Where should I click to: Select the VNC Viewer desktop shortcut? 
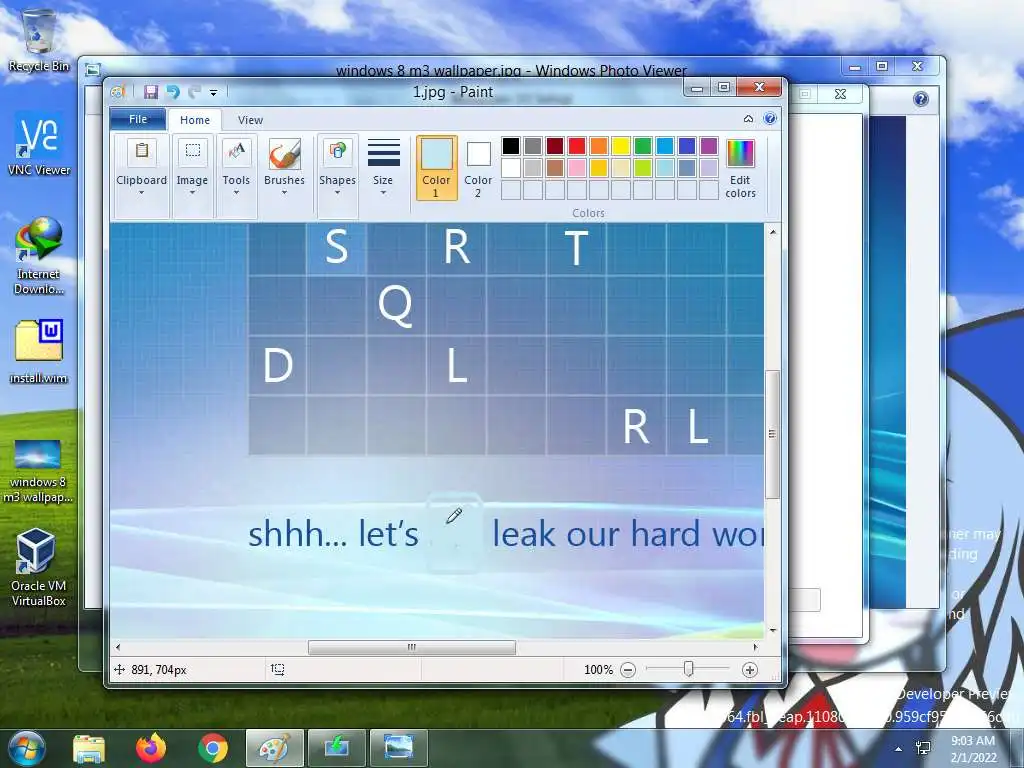39,144
